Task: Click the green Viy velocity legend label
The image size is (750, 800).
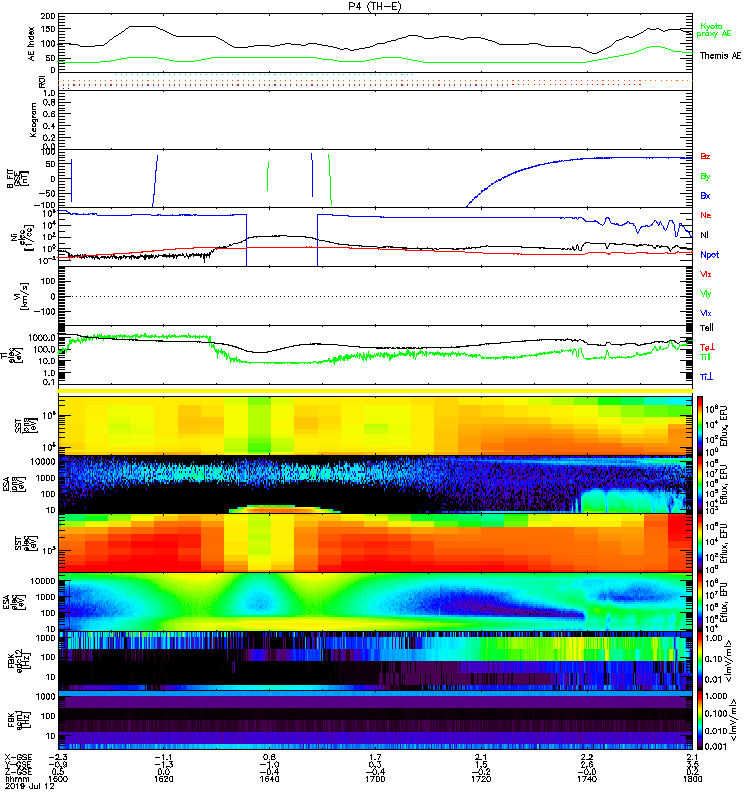Action: [705, 294]
